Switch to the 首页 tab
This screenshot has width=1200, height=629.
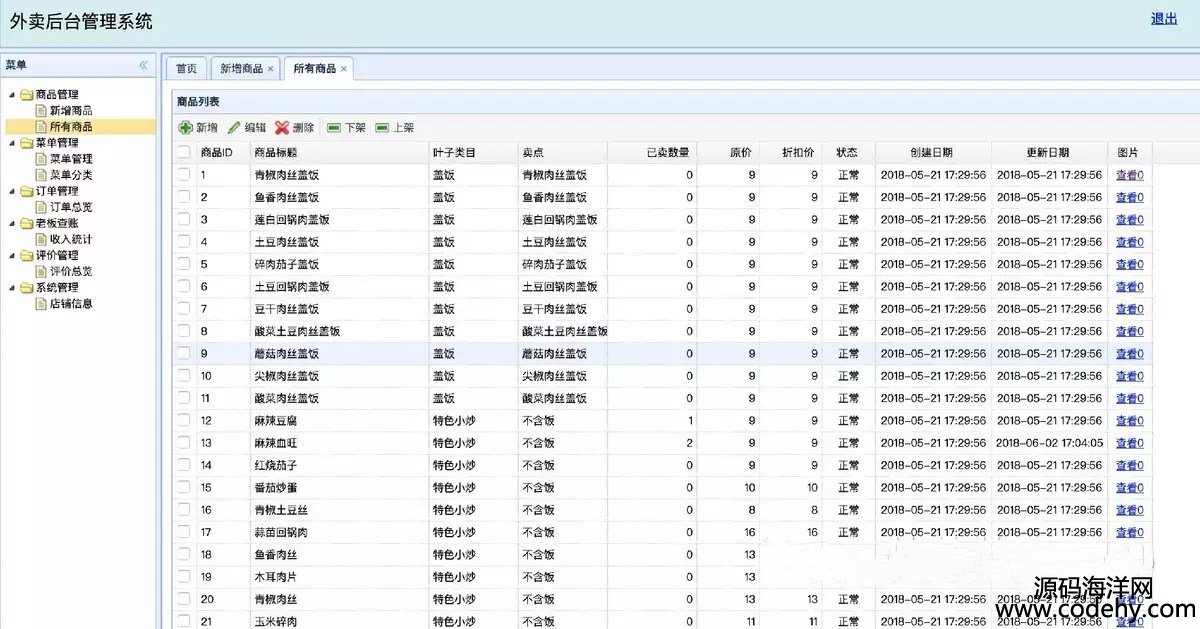click(186, 69)
